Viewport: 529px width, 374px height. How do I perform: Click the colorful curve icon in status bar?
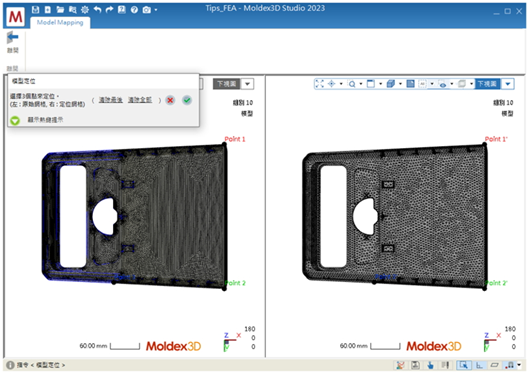tap(400, 365)
